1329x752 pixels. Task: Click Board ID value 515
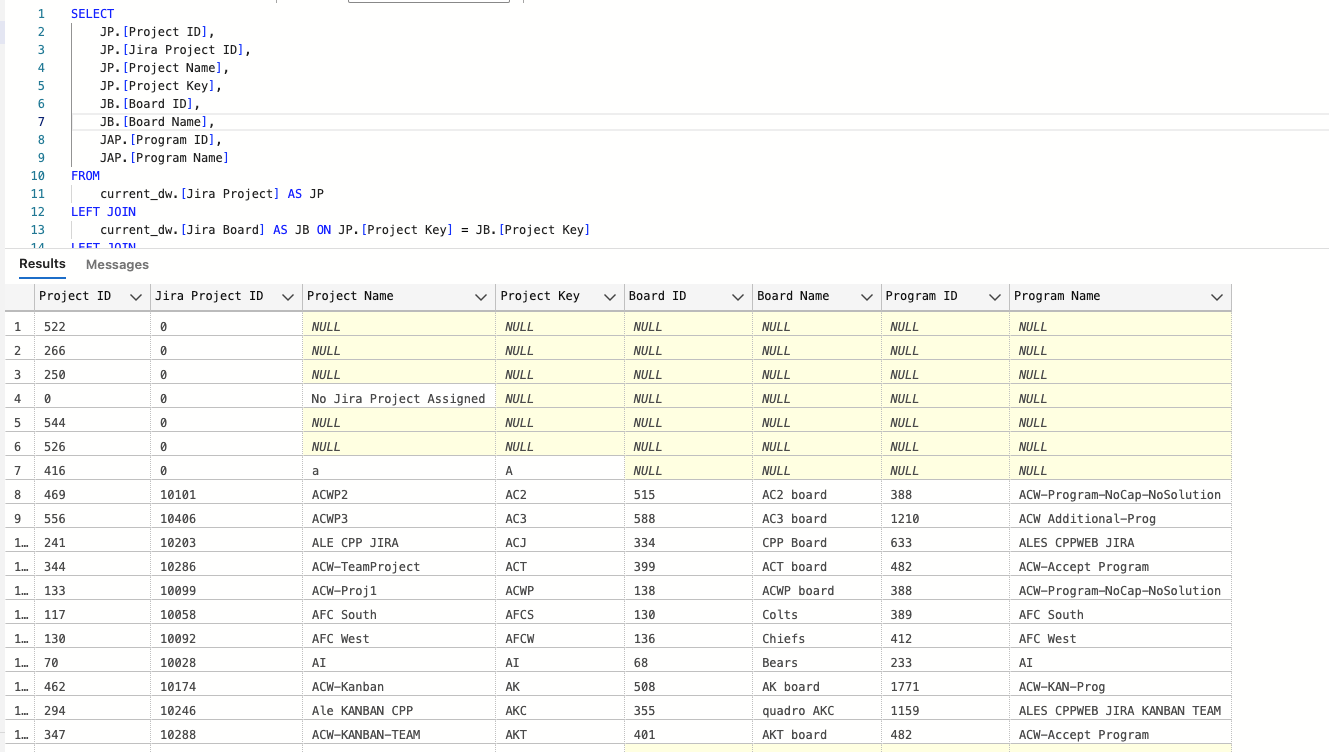click(x=689, y=495)
